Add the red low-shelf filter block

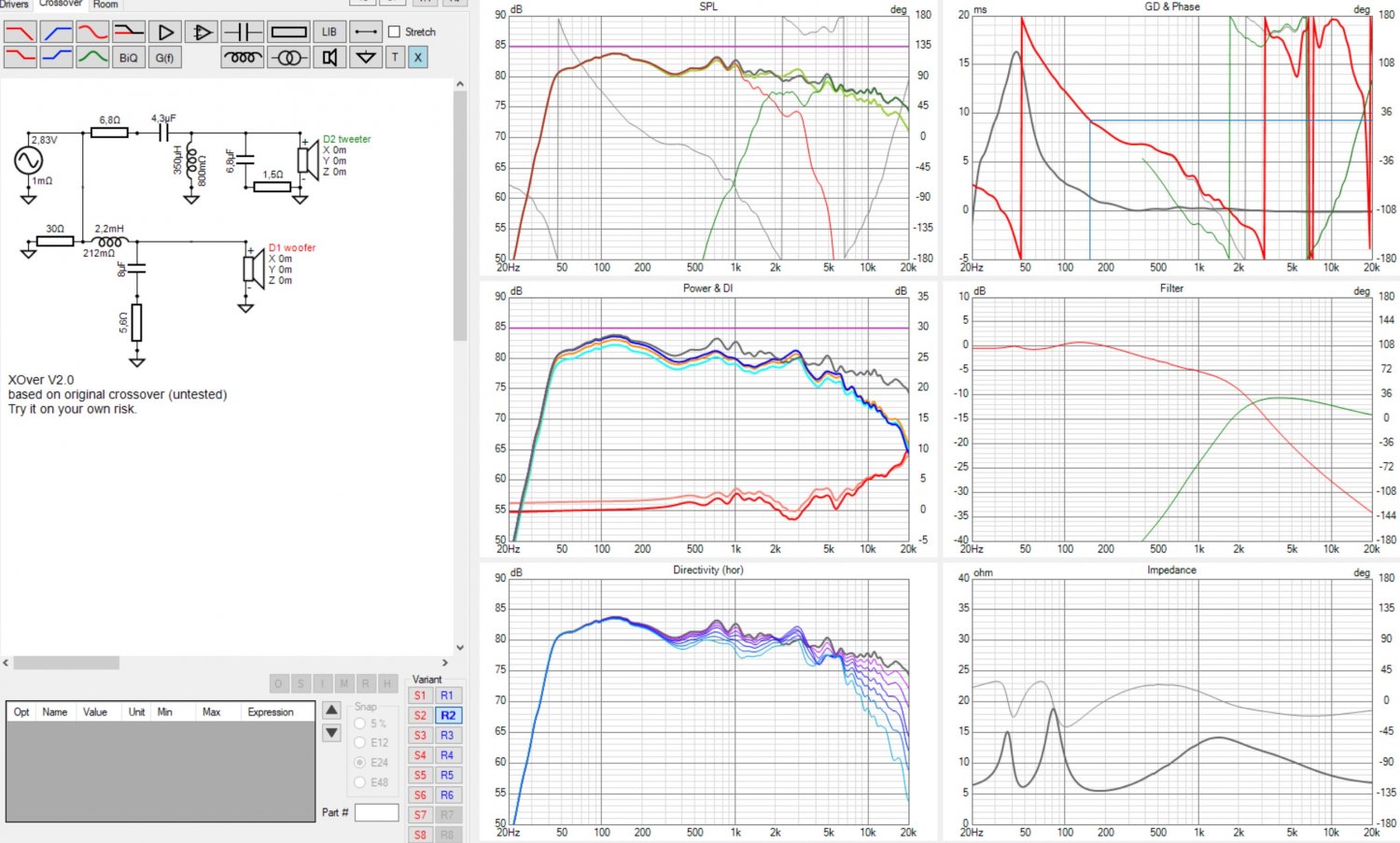pos(20,57)
